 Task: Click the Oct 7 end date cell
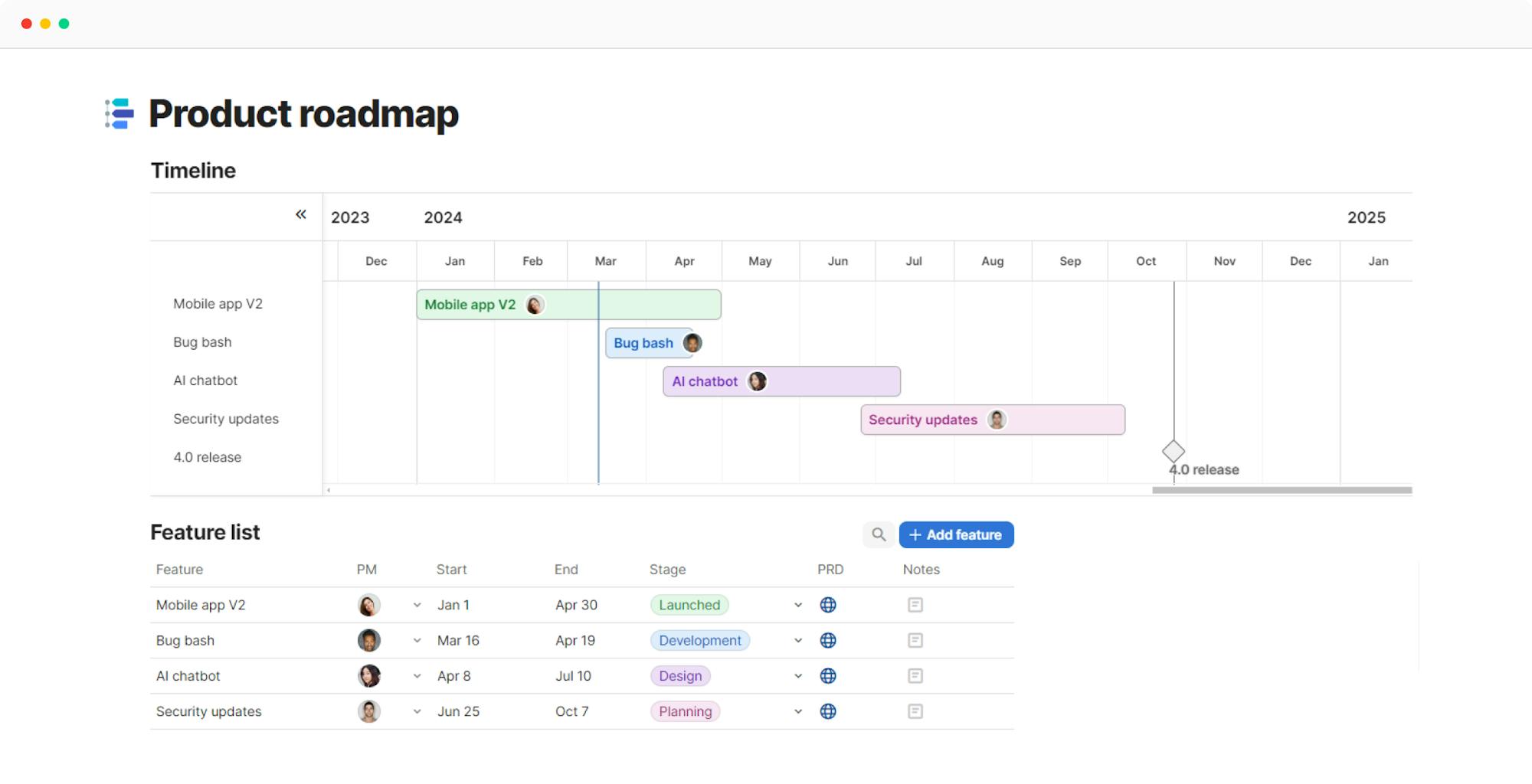[571, 711]
